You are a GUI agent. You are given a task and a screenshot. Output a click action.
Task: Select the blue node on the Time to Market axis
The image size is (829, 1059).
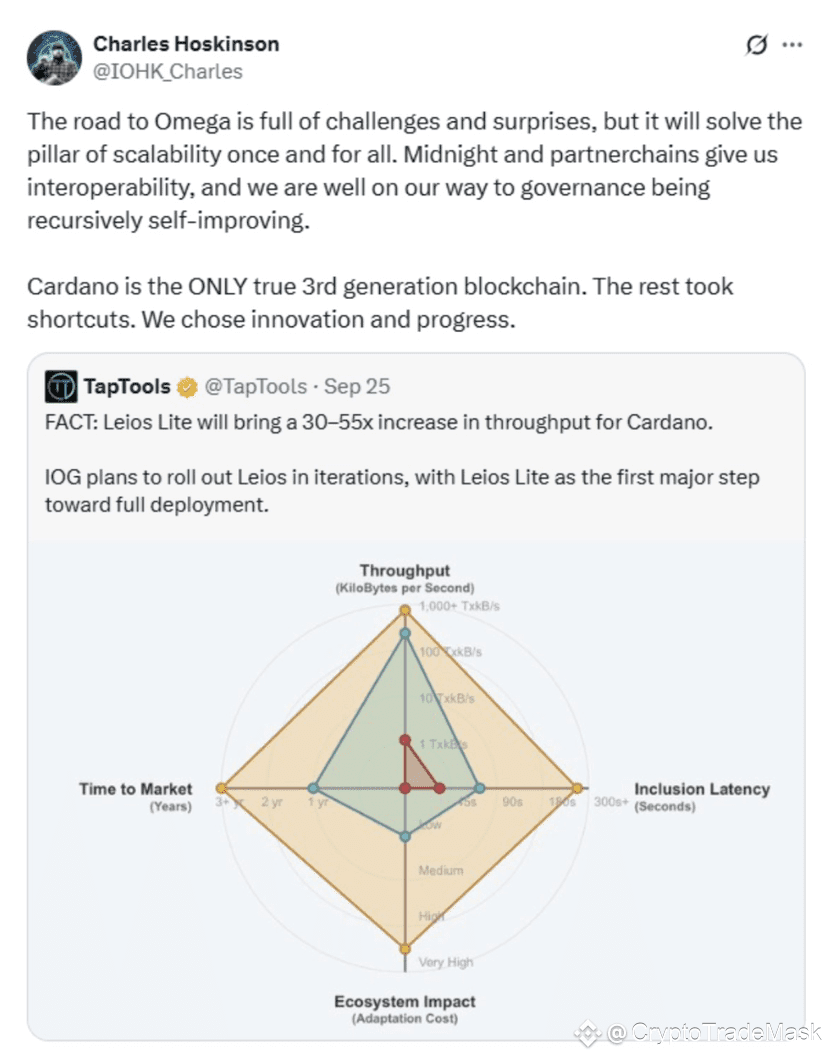point(313,789)
